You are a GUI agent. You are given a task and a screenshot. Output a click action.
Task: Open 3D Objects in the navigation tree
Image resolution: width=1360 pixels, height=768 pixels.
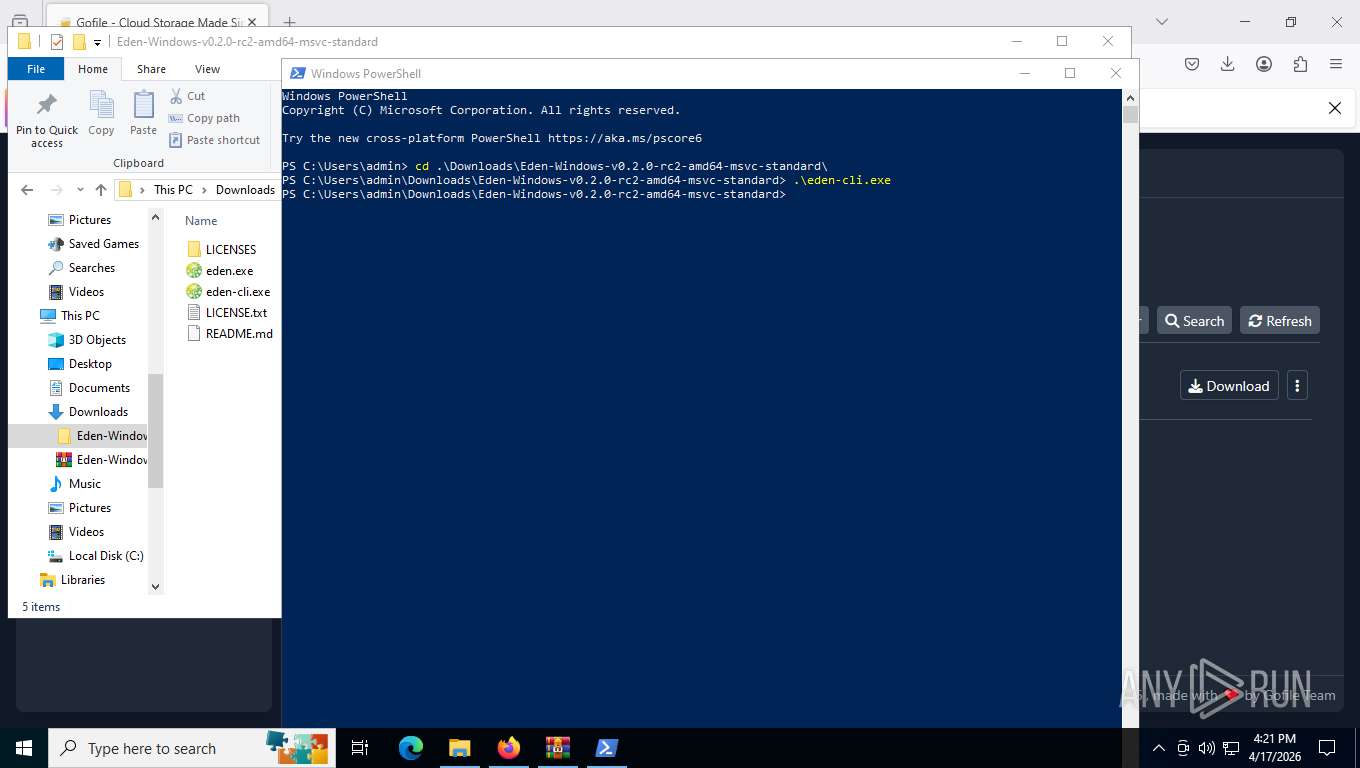(x=87, y=340)
